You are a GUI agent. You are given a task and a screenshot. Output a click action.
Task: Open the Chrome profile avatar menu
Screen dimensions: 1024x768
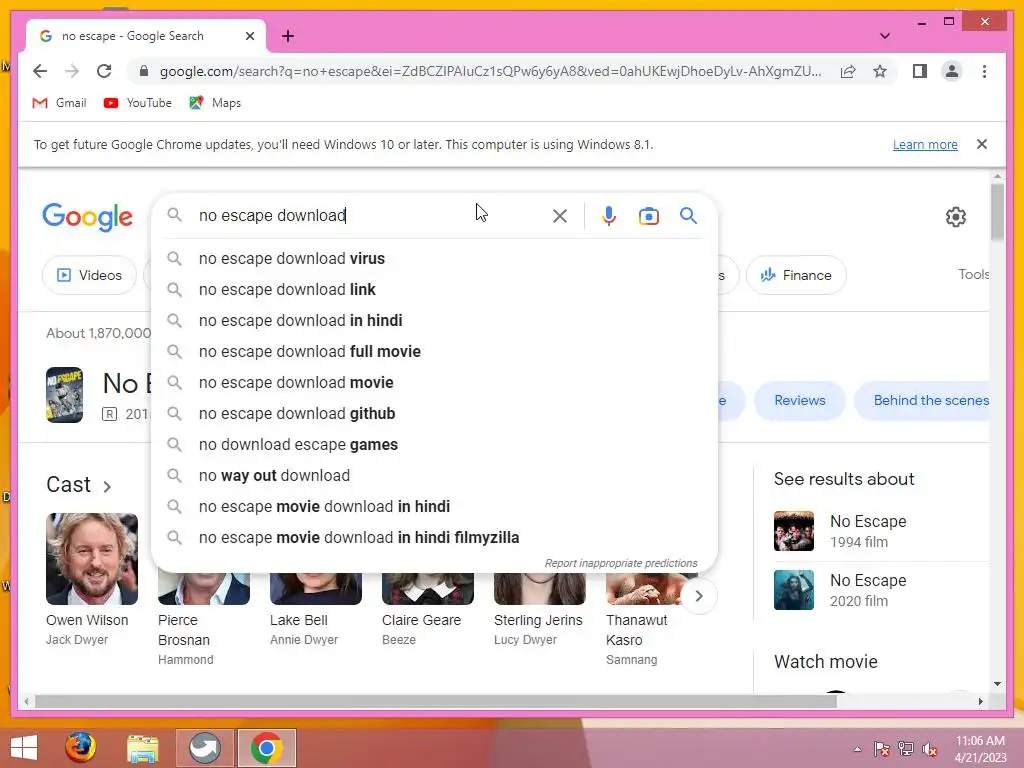point(952,71)
